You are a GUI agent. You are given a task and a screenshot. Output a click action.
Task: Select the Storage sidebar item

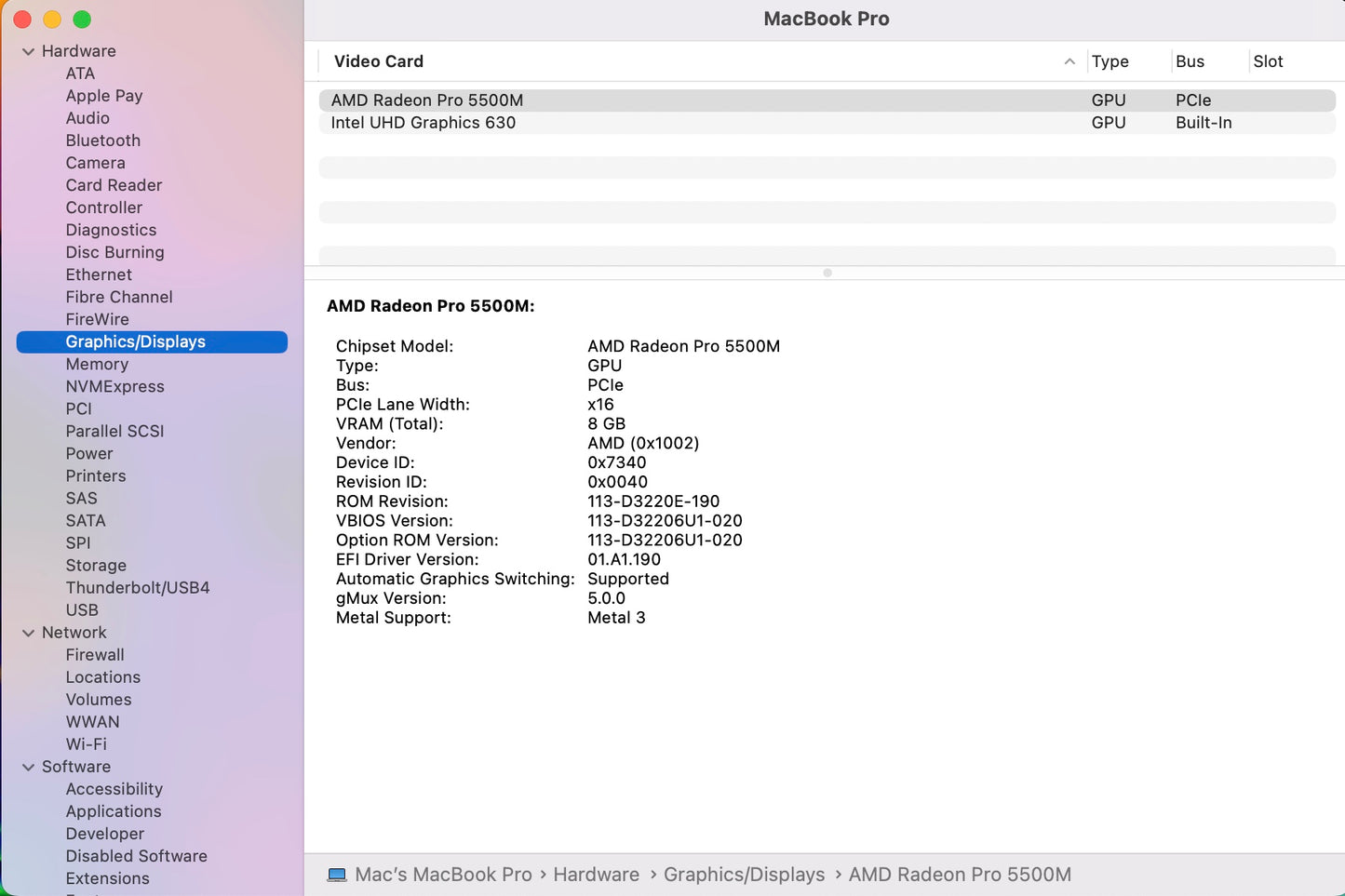click(96, 565)
